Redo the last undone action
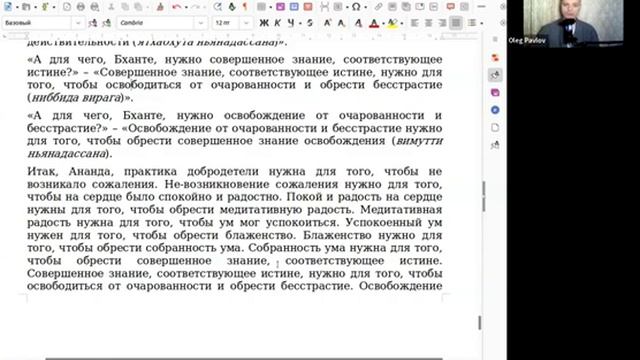640x360 pixels. coord(196,7)
